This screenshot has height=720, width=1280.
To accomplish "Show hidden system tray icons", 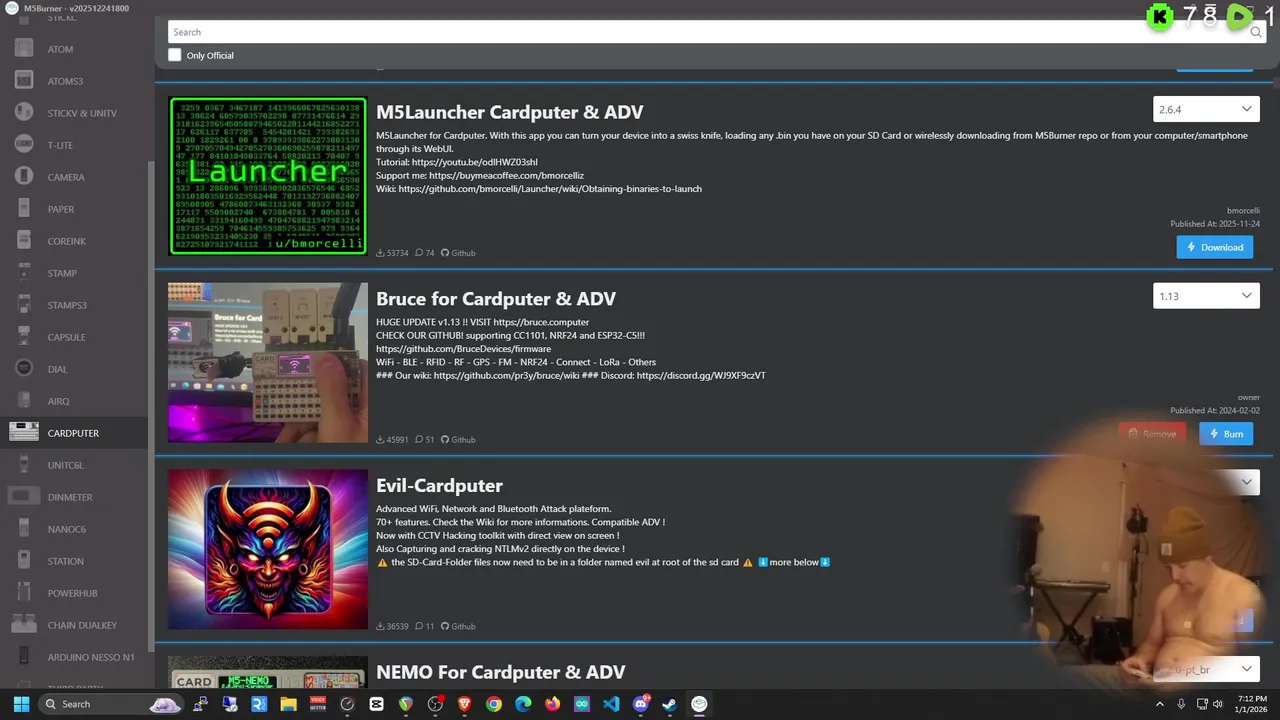I will point(1160,704).
